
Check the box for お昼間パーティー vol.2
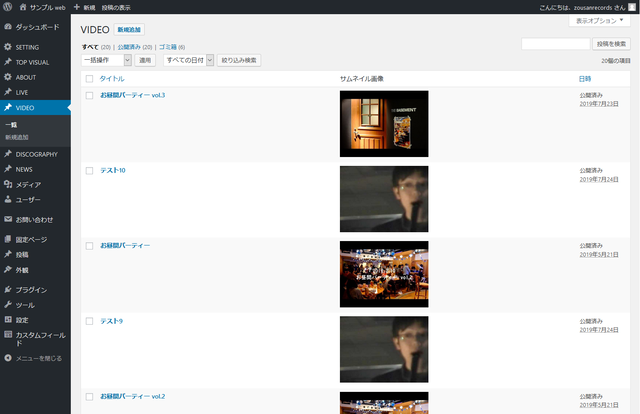click(x=89, y=396)
